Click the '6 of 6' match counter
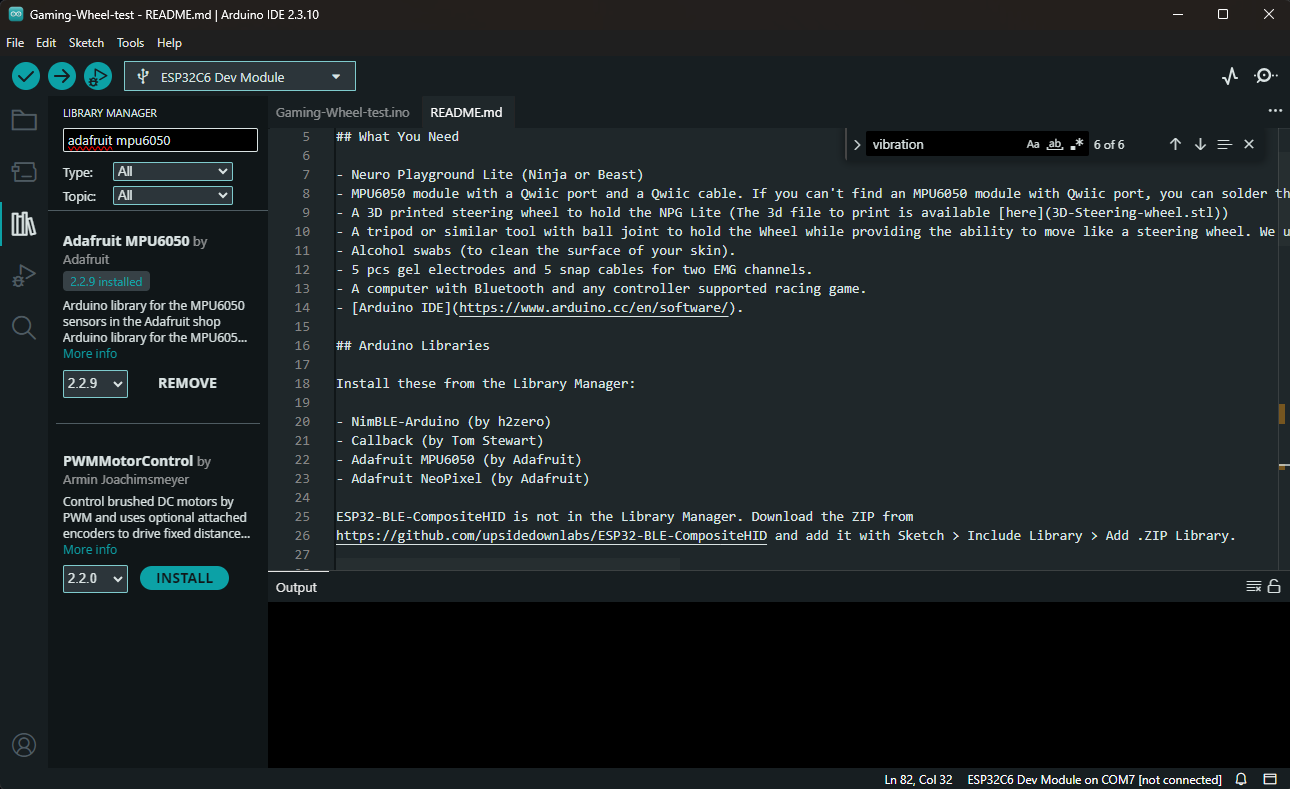 1109,144
